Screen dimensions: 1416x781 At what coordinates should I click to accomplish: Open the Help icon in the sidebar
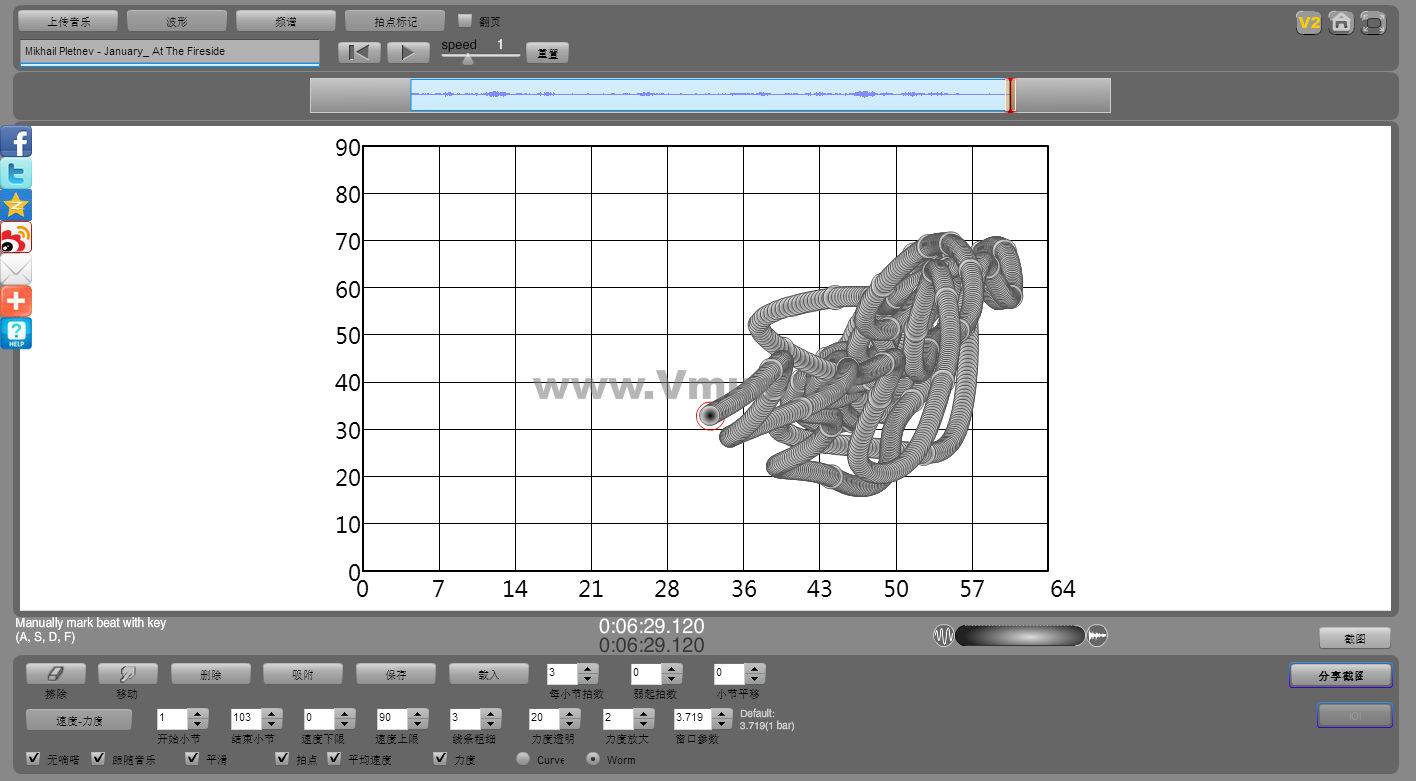(x=16, y=333)
